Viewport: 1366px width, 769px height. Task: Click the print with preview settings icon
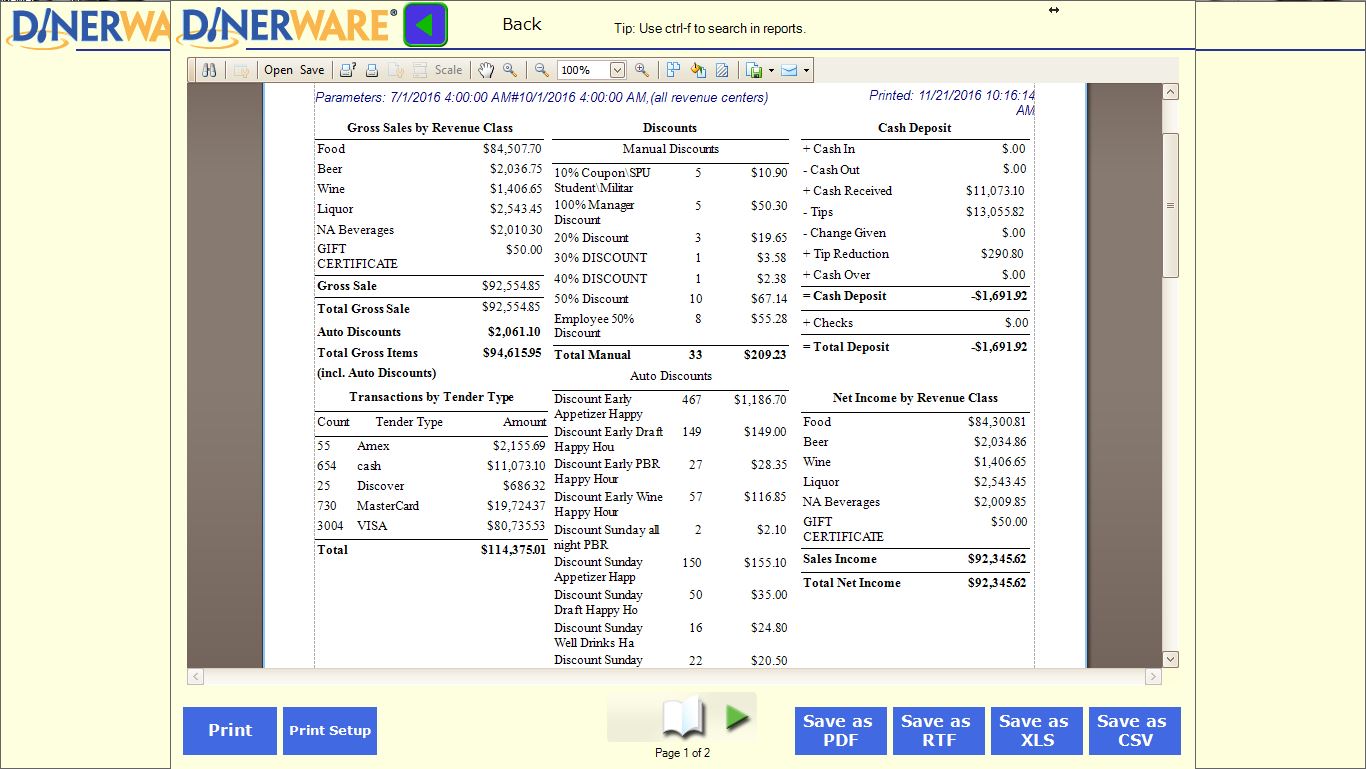coord(346,70)
